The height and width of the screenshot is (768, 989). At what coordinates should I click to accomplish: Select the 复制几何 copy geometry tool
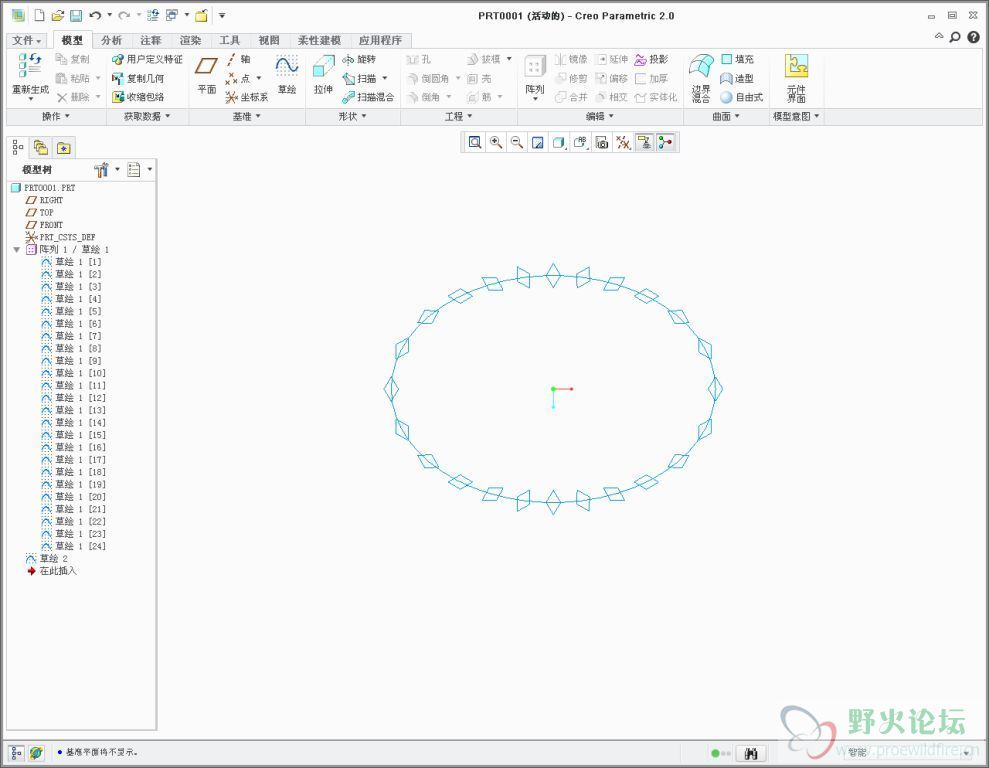pyautogui.click(x=138, y=78)
